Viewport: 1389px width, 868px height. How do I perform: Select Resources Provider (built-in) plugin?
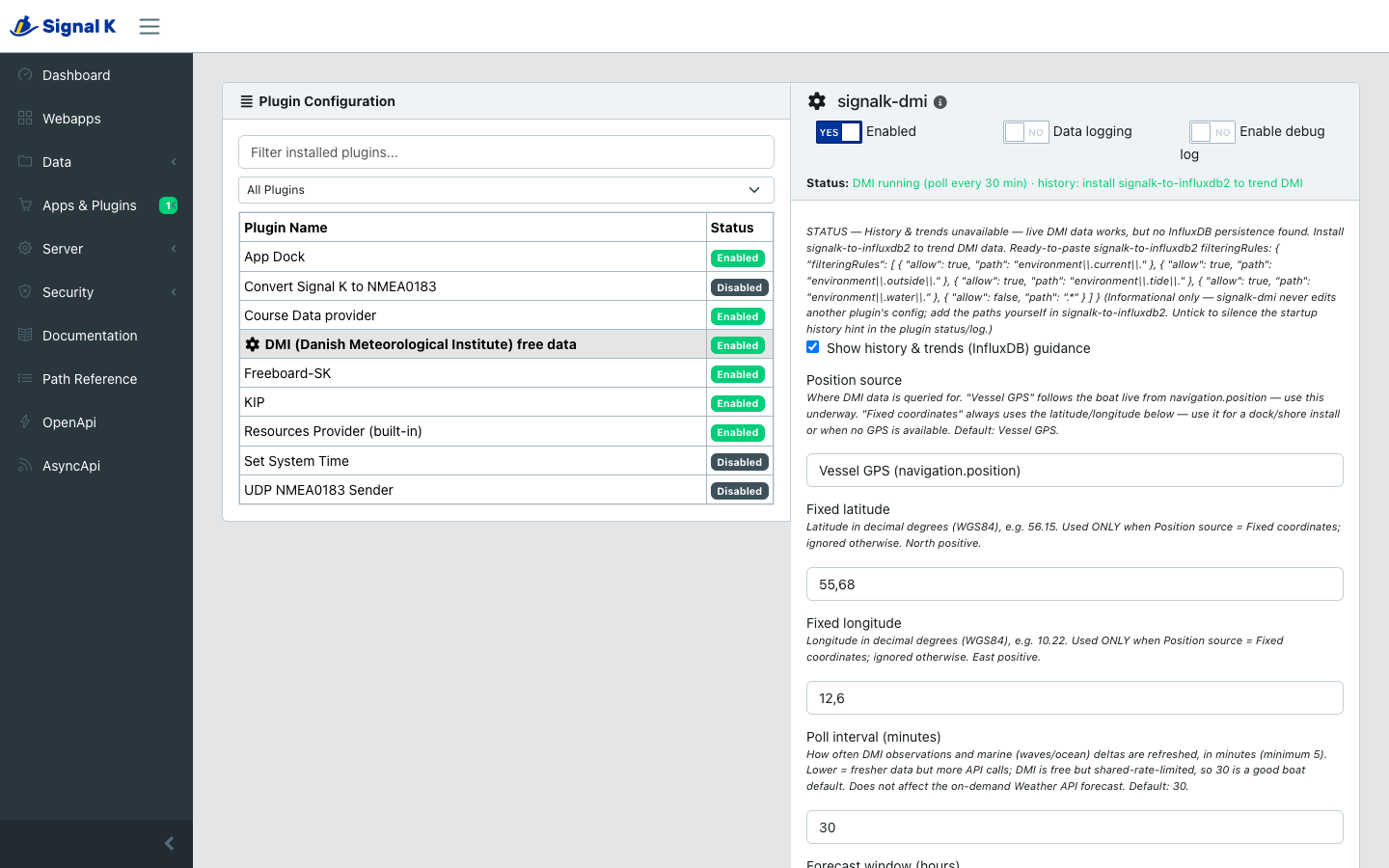pyautogui.click(x=506, y=431)
